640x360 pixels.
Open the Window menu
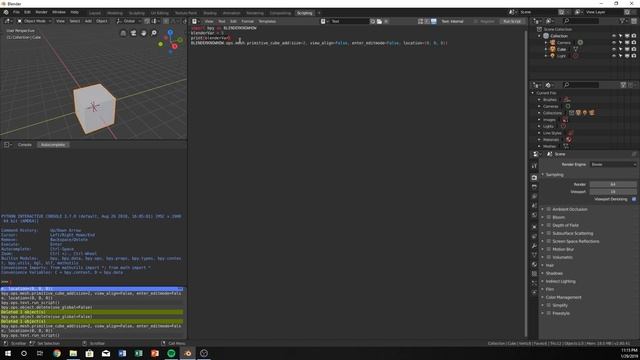point(59,12)
